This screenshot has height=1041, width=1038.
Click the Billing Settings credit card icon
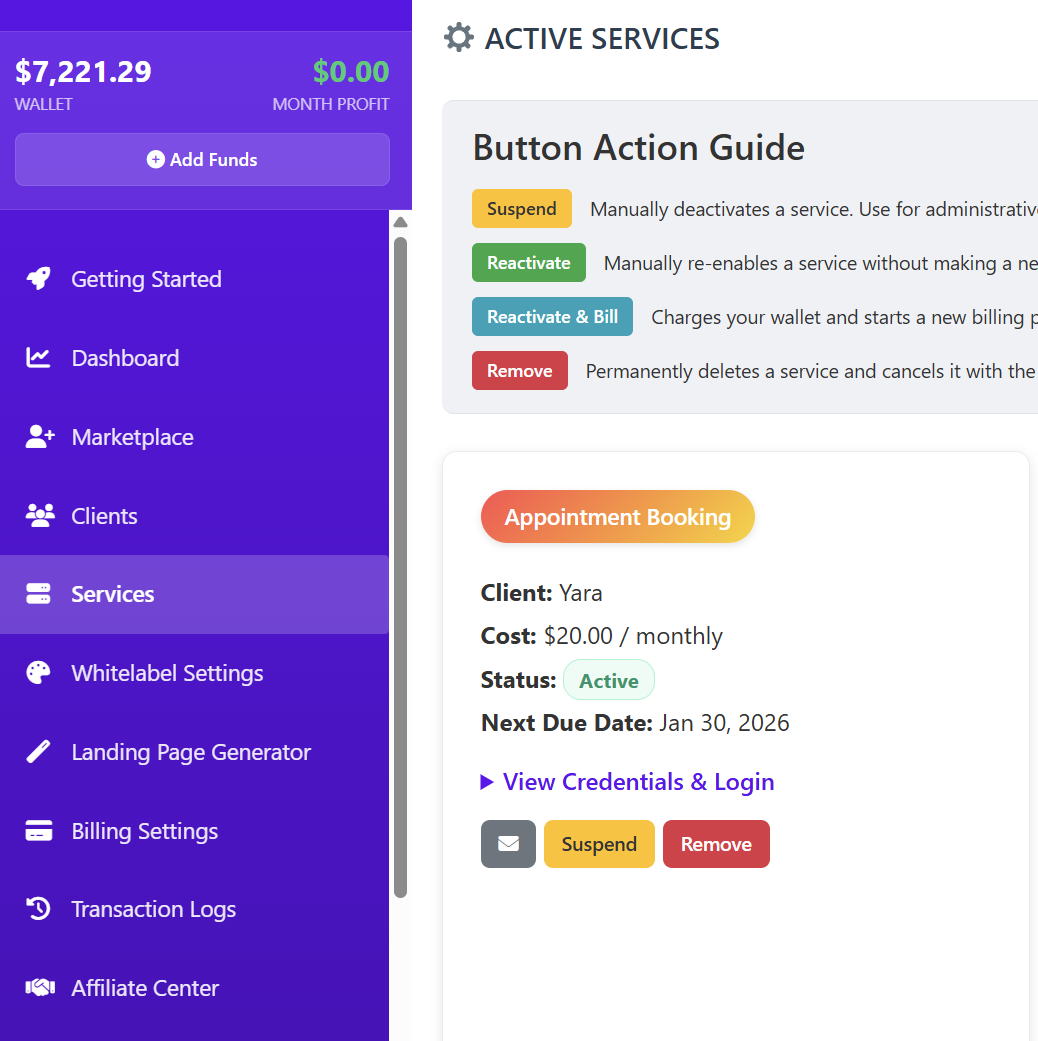pyautogui.click(x=39, y=831)
